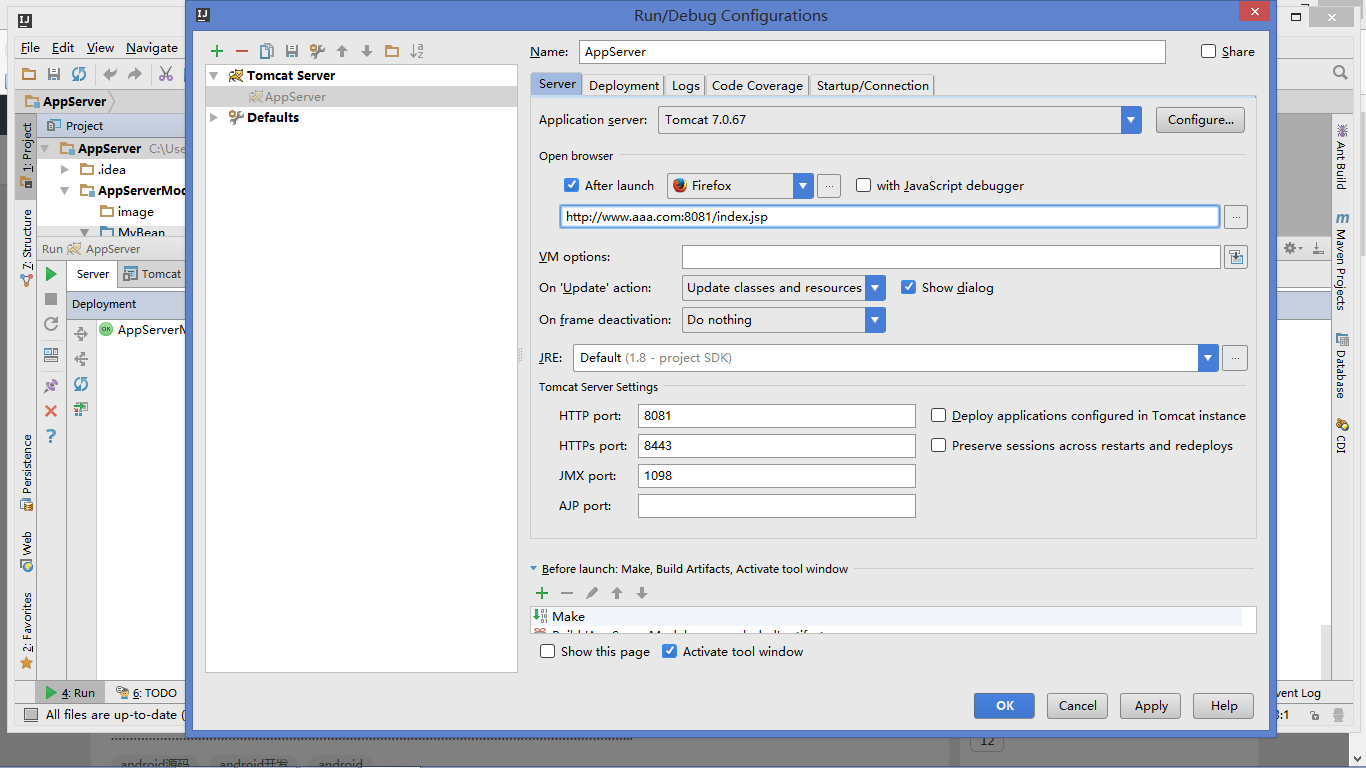This screenshot has width=1366, height=768.
Task: Click the Cancel button
Action: click(1078, 705)
